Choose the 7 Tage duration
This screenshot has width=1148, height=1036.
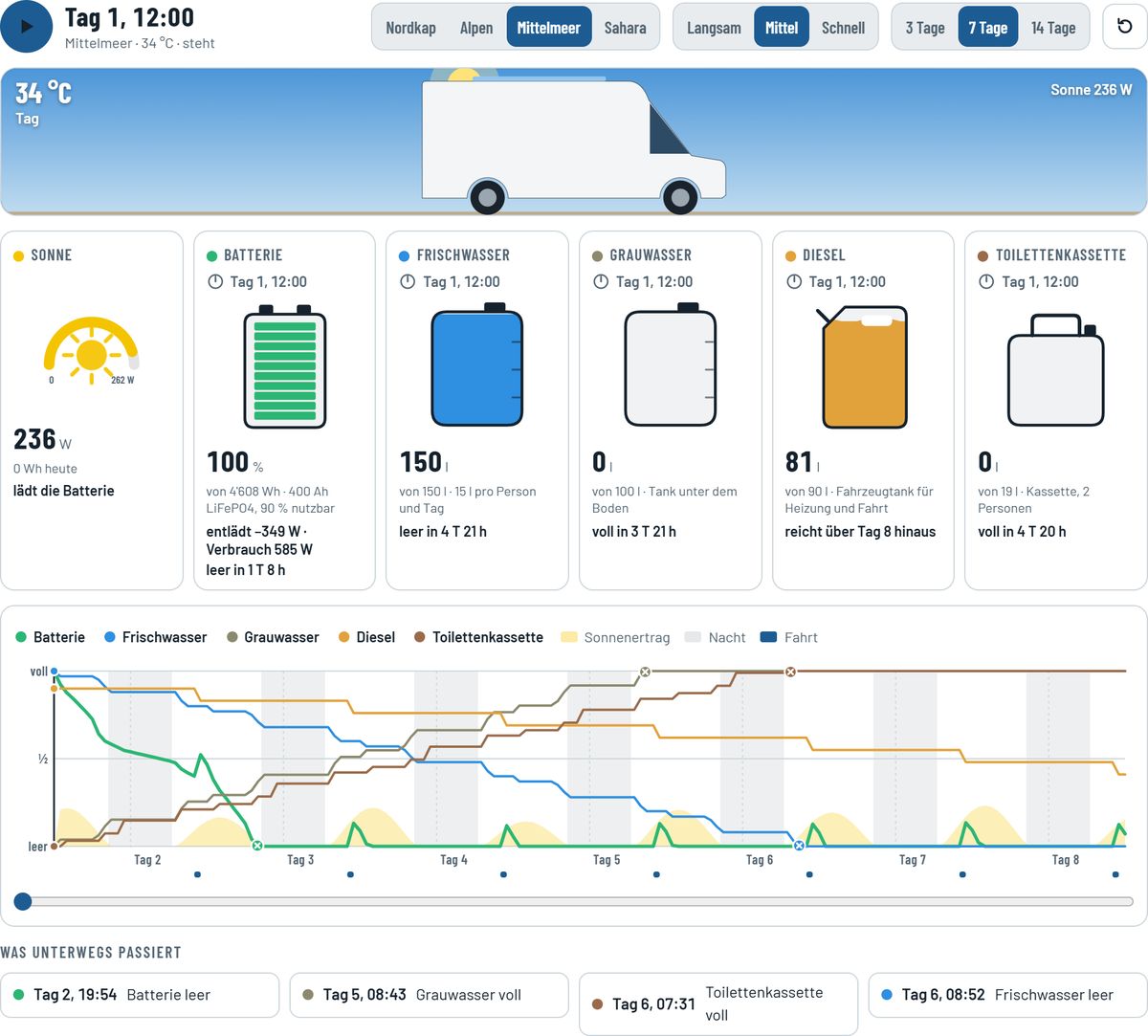pos(988,28)
